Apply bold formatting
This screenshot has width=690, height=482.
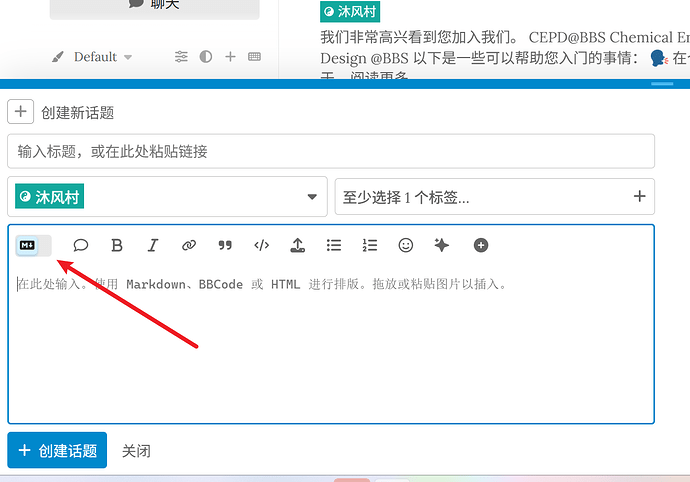tap(117, 245)
